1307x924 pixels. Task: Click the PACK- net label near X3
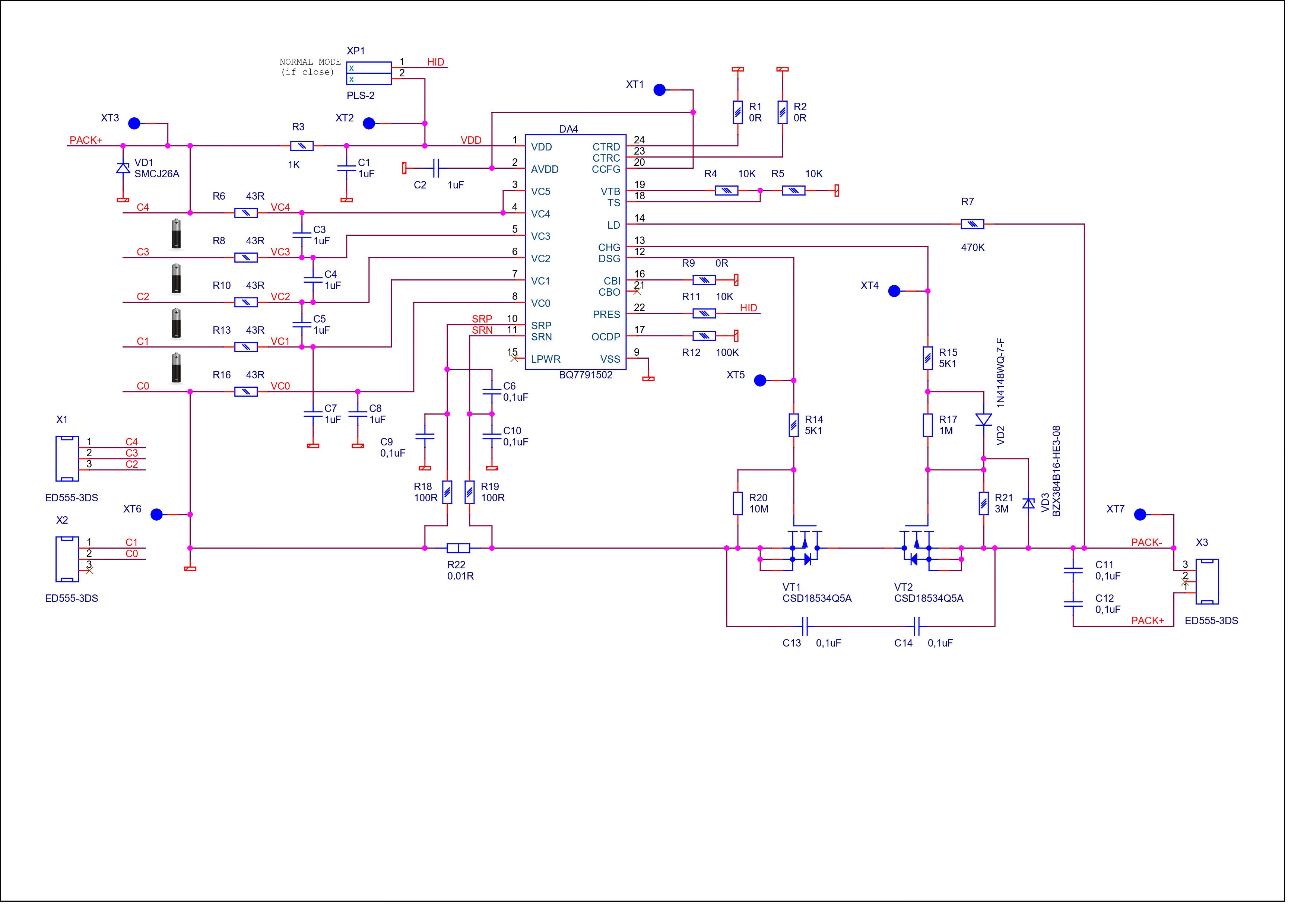1146,542
